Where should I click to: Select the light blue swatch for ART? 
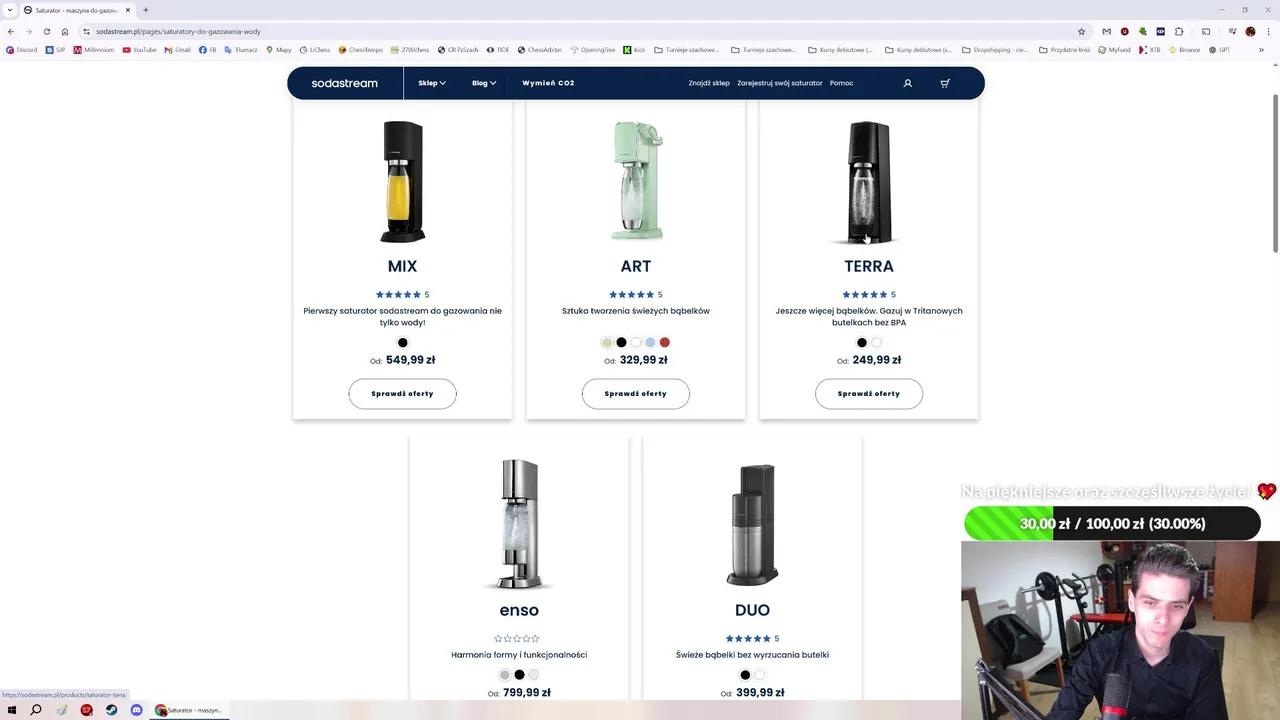click(650, 342)
